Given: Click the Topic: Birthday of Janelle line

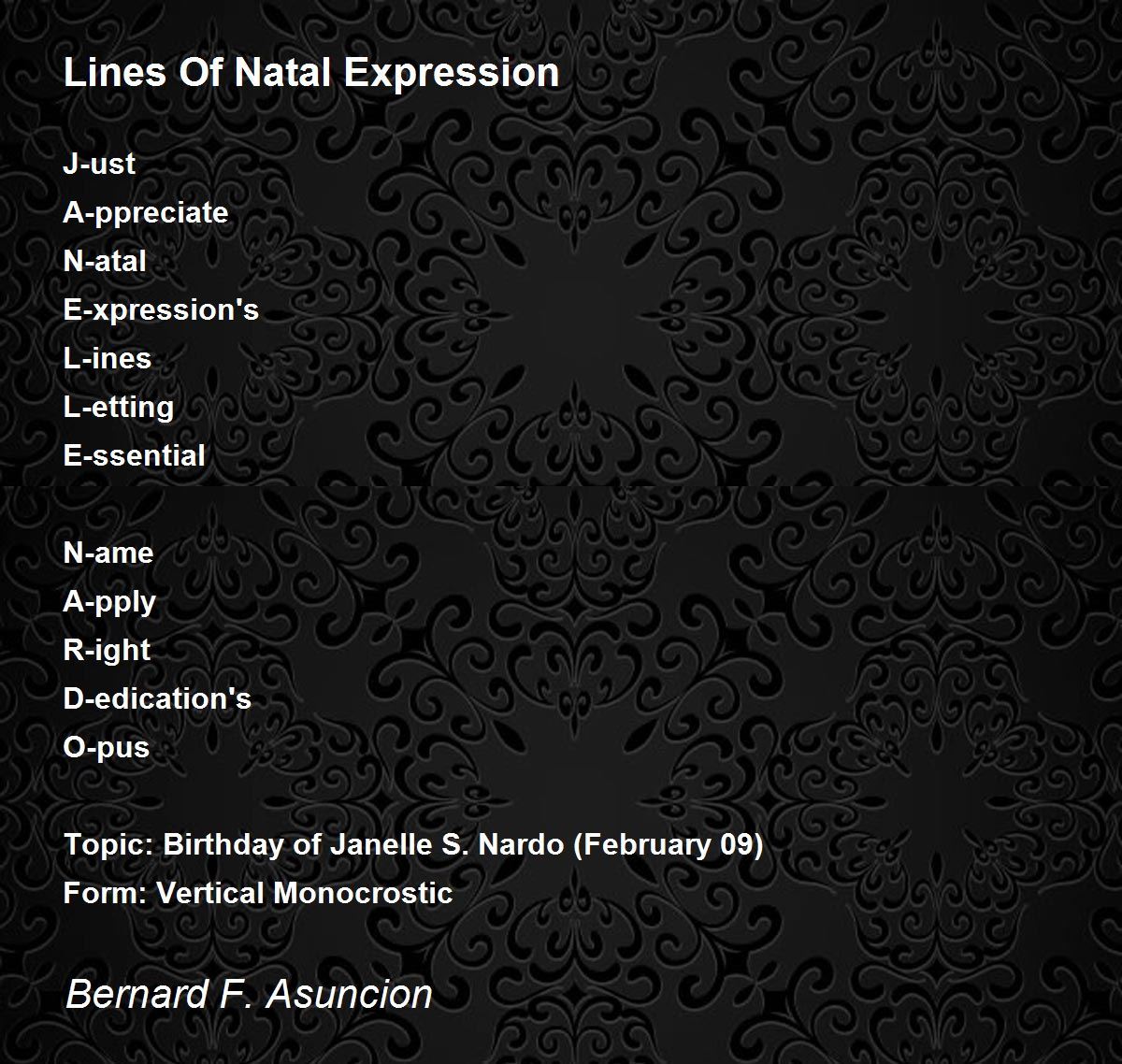Looking at the screenshot, I should (x=413, y=845).
